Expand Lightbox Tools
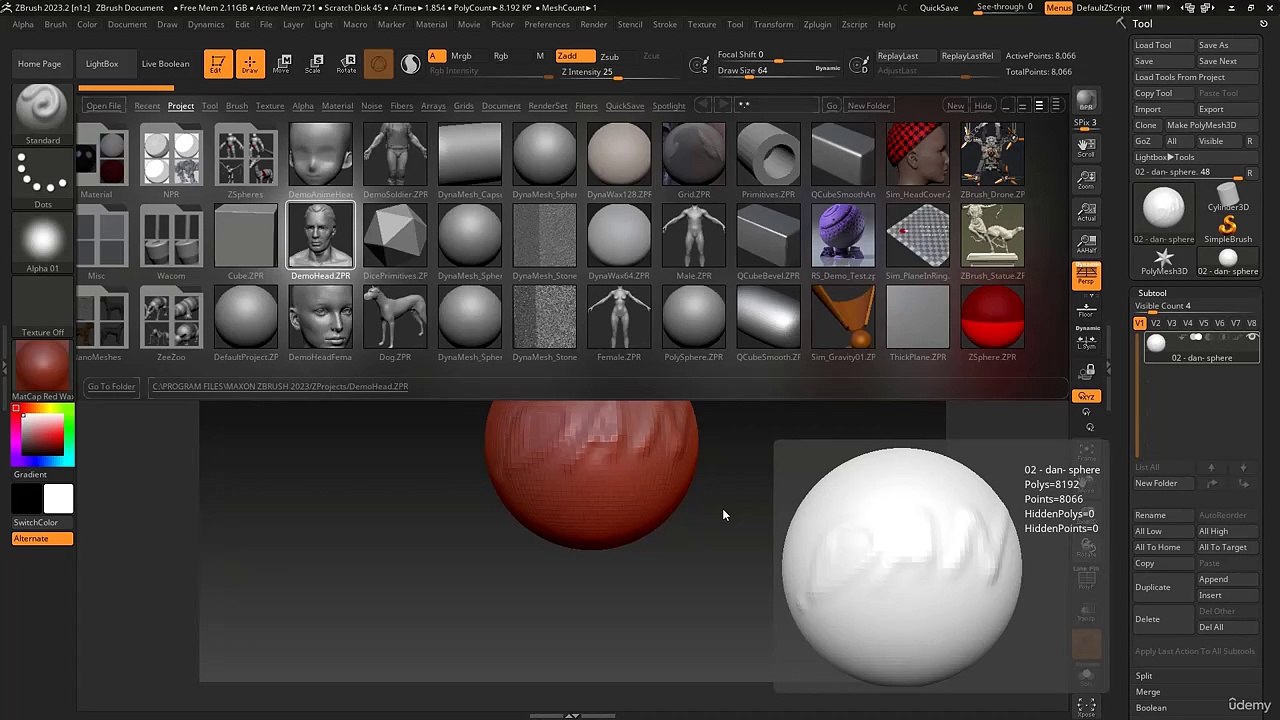The width and height of the screenshot is (1280, 720). [1165, 157]
